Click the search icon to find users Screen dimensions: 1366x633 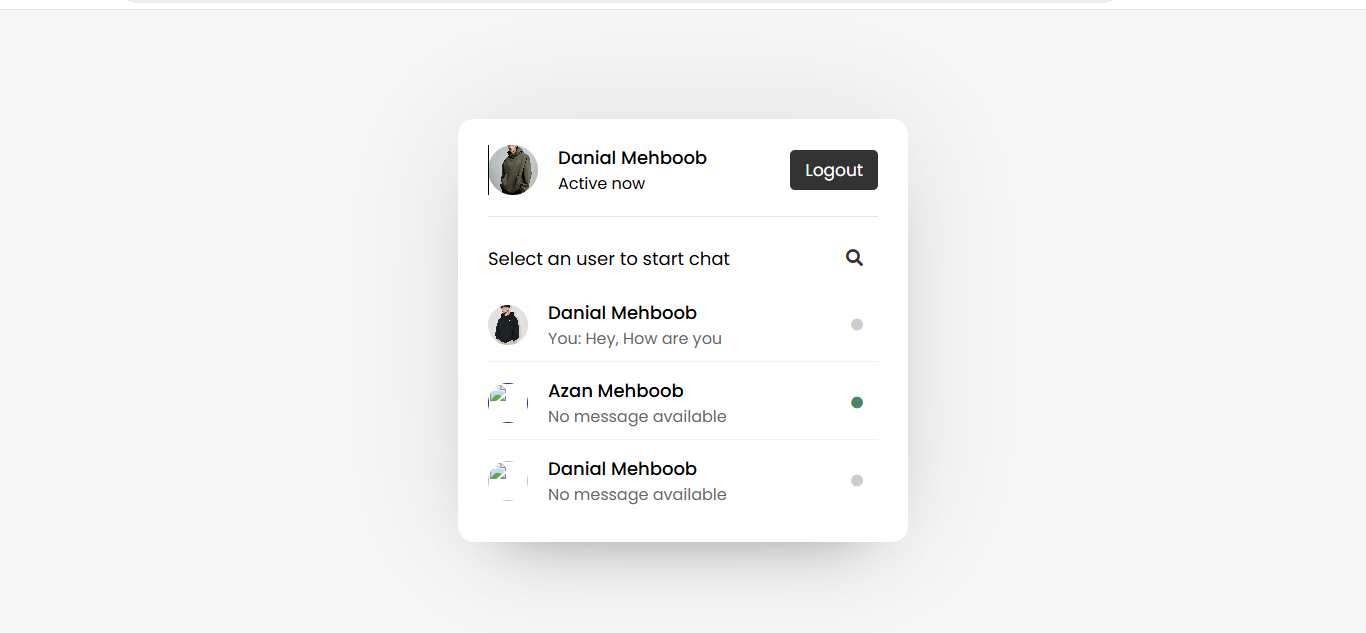click(x=854, y=257)
